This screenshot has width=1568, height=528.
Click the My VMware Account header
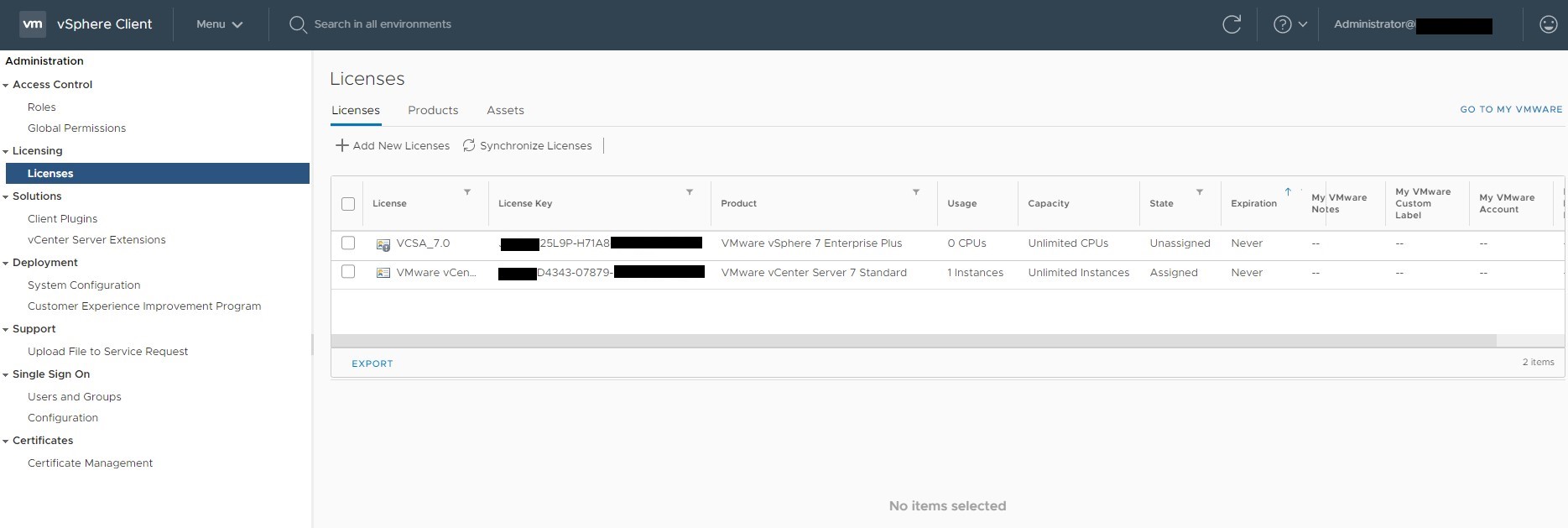click(x=1507, y=203)
